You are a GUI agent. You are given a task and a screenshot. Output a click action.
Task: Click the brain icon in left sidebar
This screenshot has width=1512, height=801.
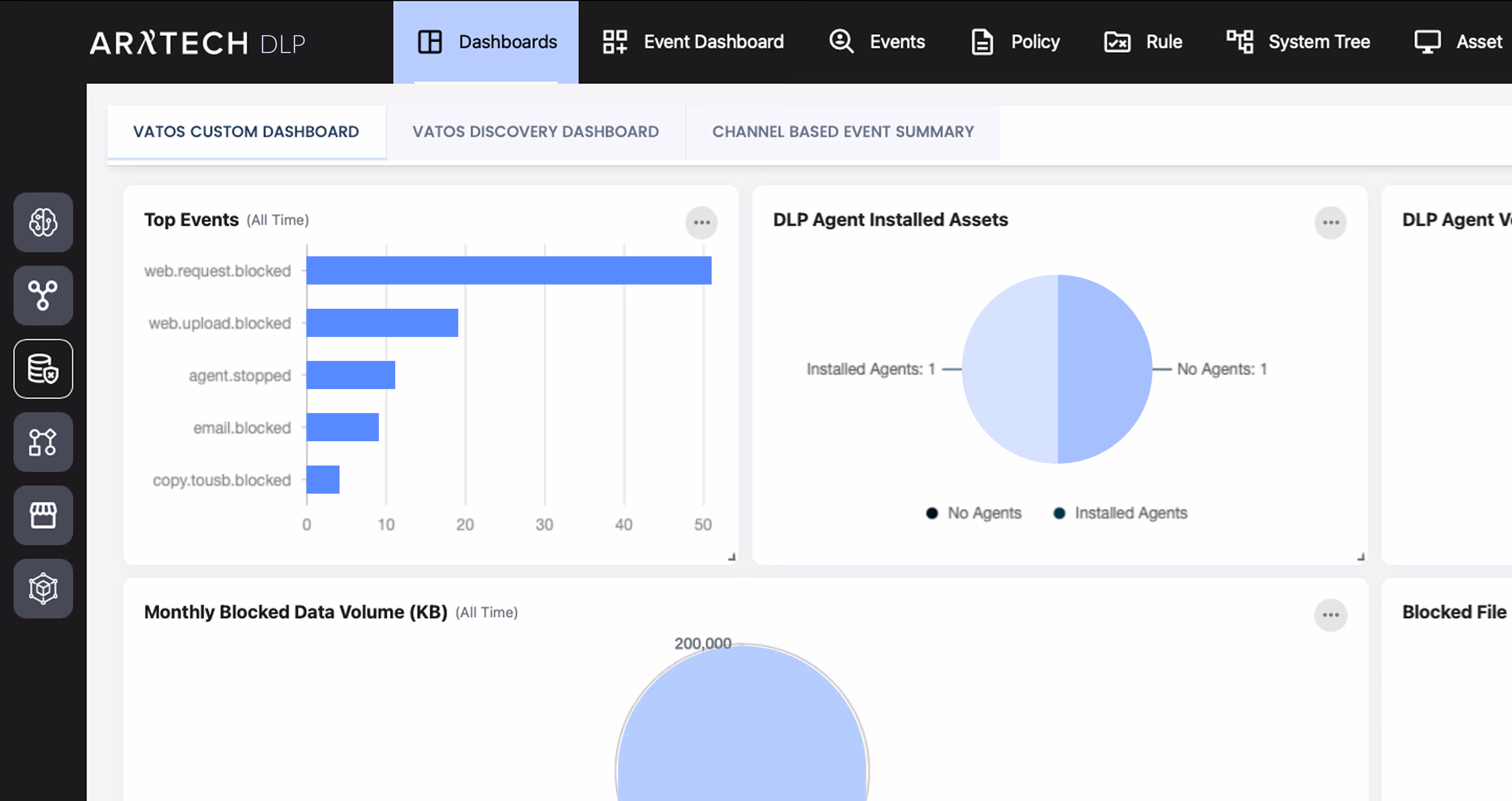pos(43,222)
